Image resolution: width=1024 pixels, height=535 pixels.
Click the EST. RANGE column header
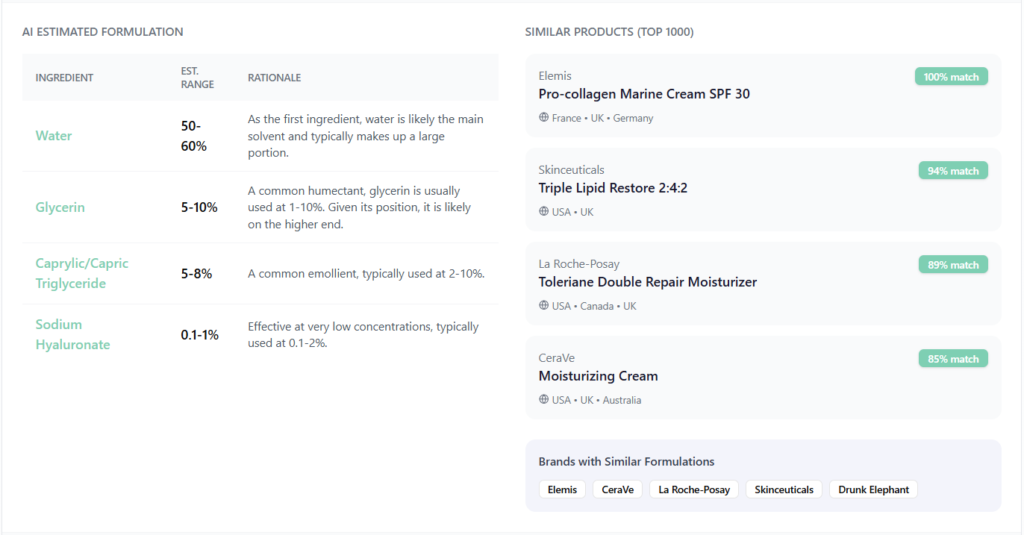[x=197, y=78]
